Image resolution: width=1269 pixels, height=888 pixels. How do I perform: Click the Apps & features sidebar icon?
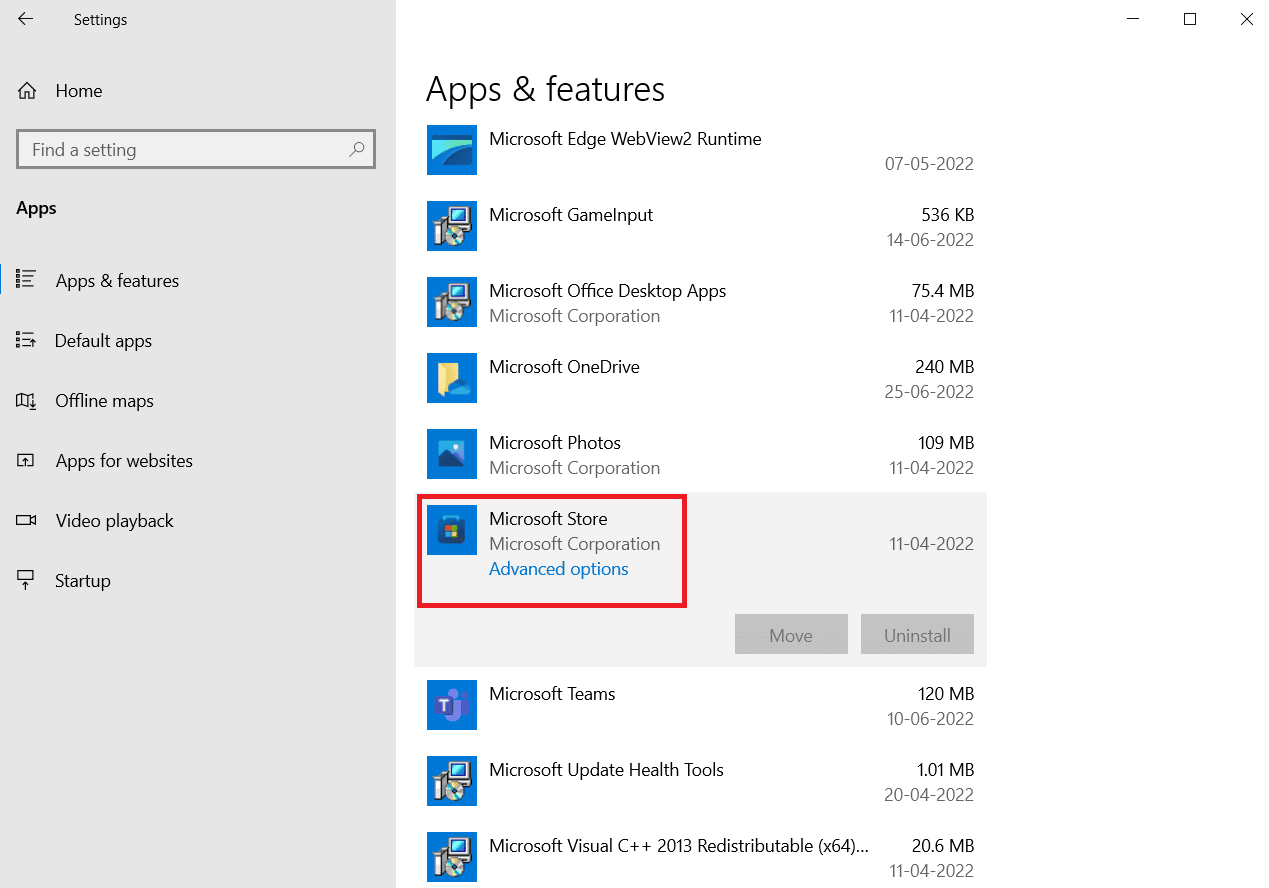tap(27, 280)
